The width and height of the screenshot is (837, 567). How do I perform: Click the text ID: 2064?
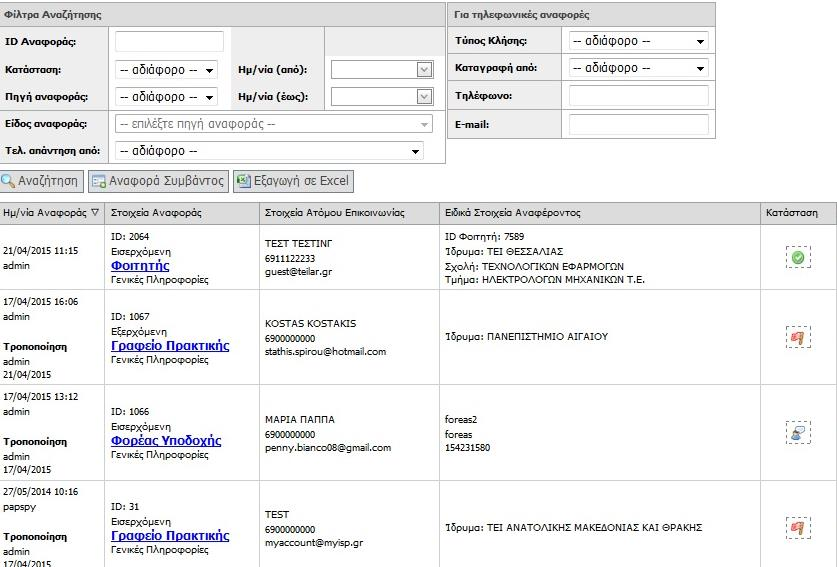130,237
